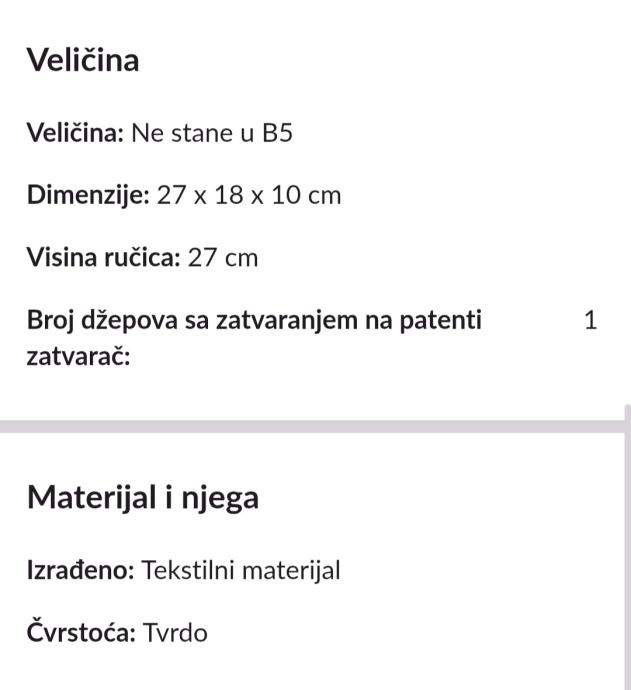This screenshot has height=690, width=631.
Task: Click the vertical scrollbar on the right edge
Action: [x=627, y=548]
